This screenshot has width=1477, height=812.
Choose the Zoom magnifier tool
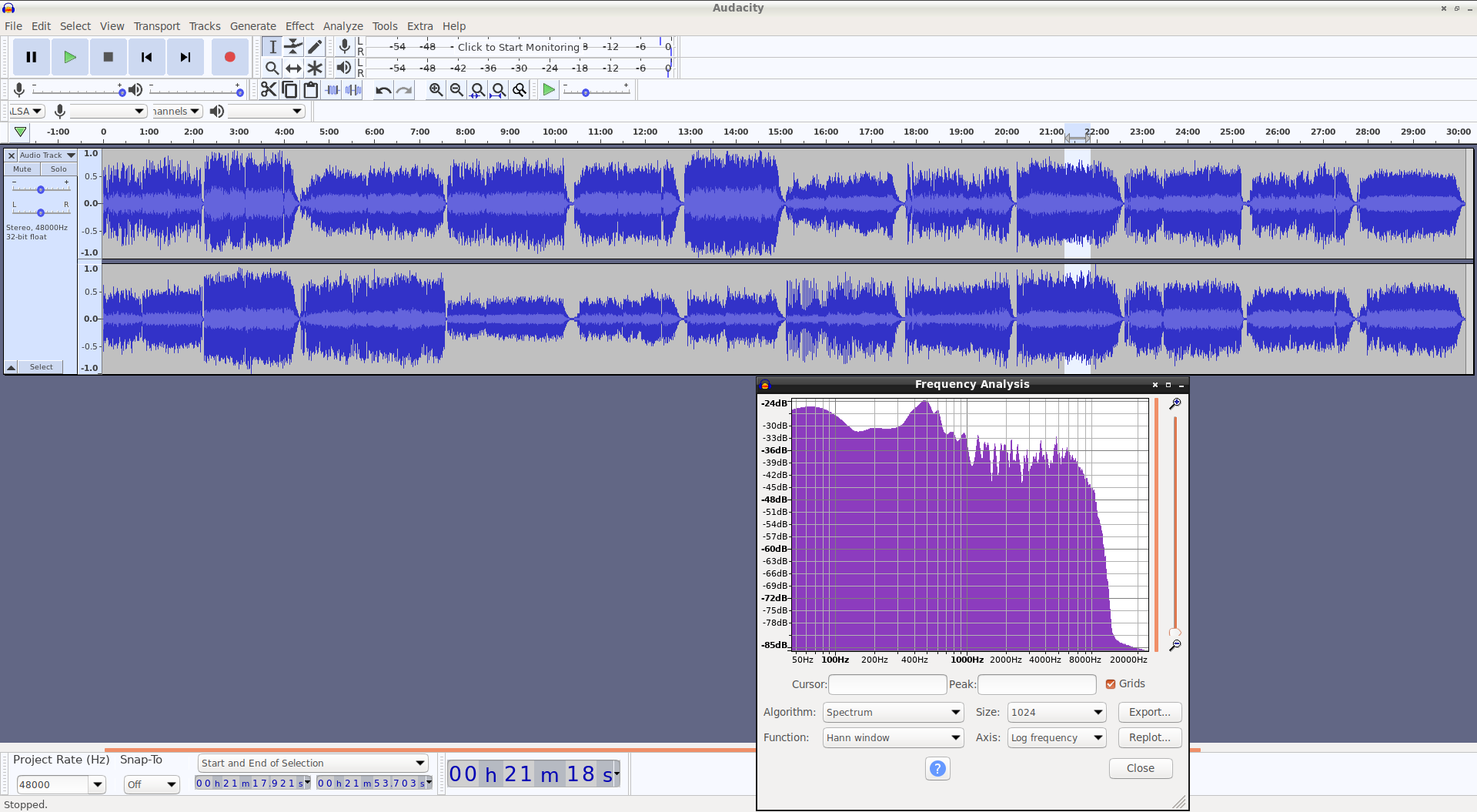tap(272, 69)
